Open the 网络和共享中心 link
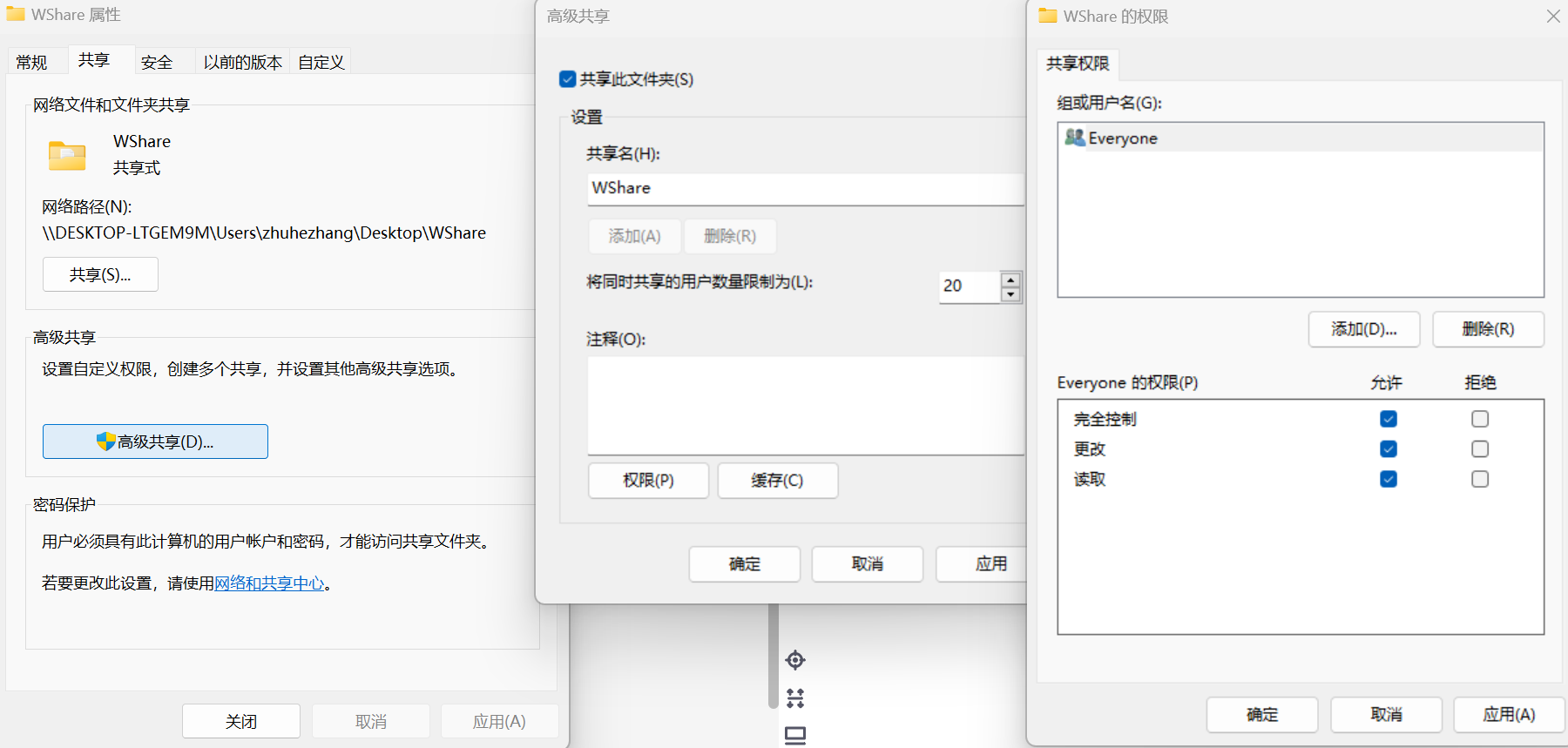Viewport: 1568px width, 748px height. (x=269, y=583)
